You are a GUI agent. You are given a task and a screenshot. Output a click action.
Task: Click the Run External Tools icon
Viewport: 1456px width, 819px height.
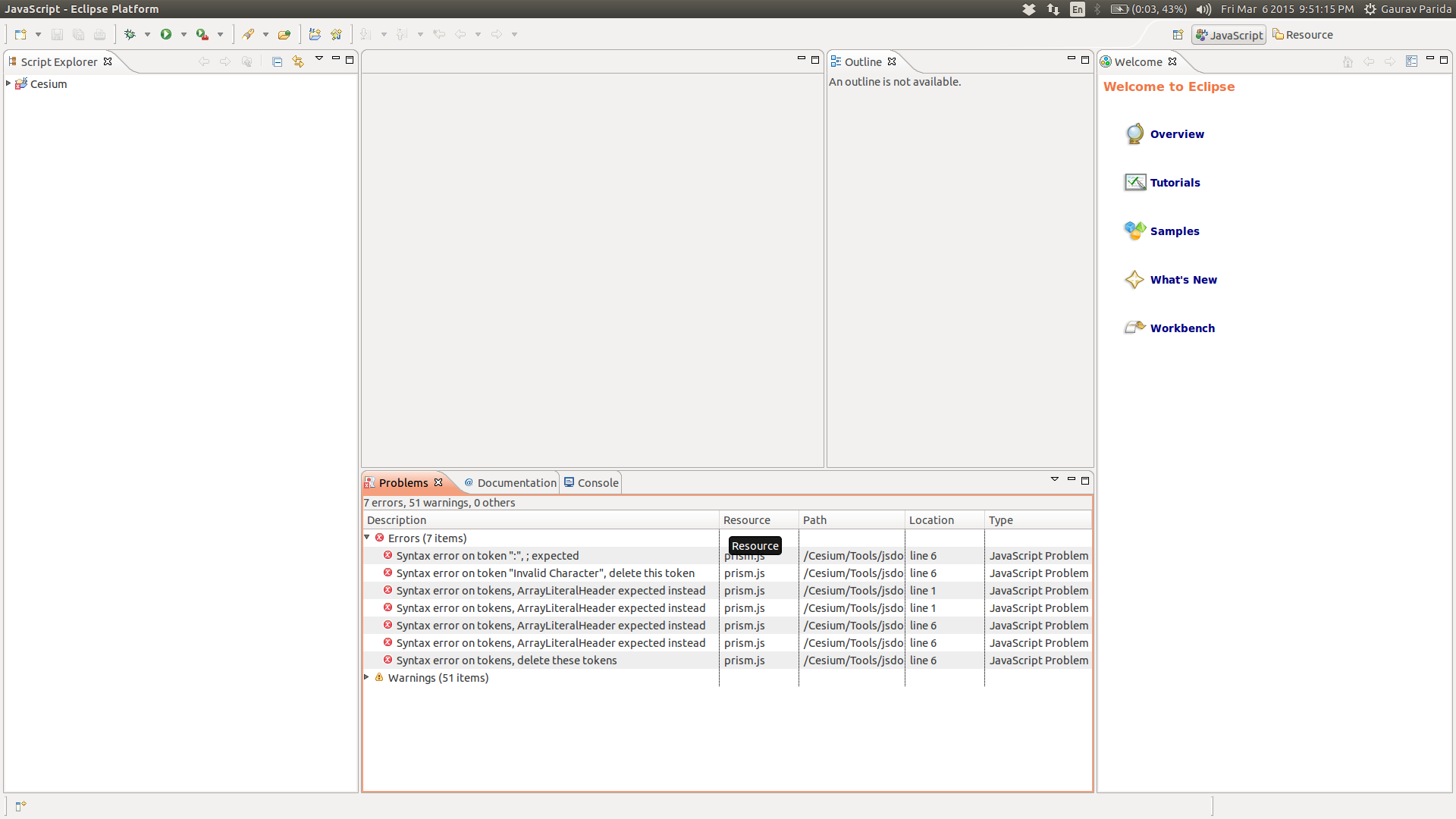(202, 34)
